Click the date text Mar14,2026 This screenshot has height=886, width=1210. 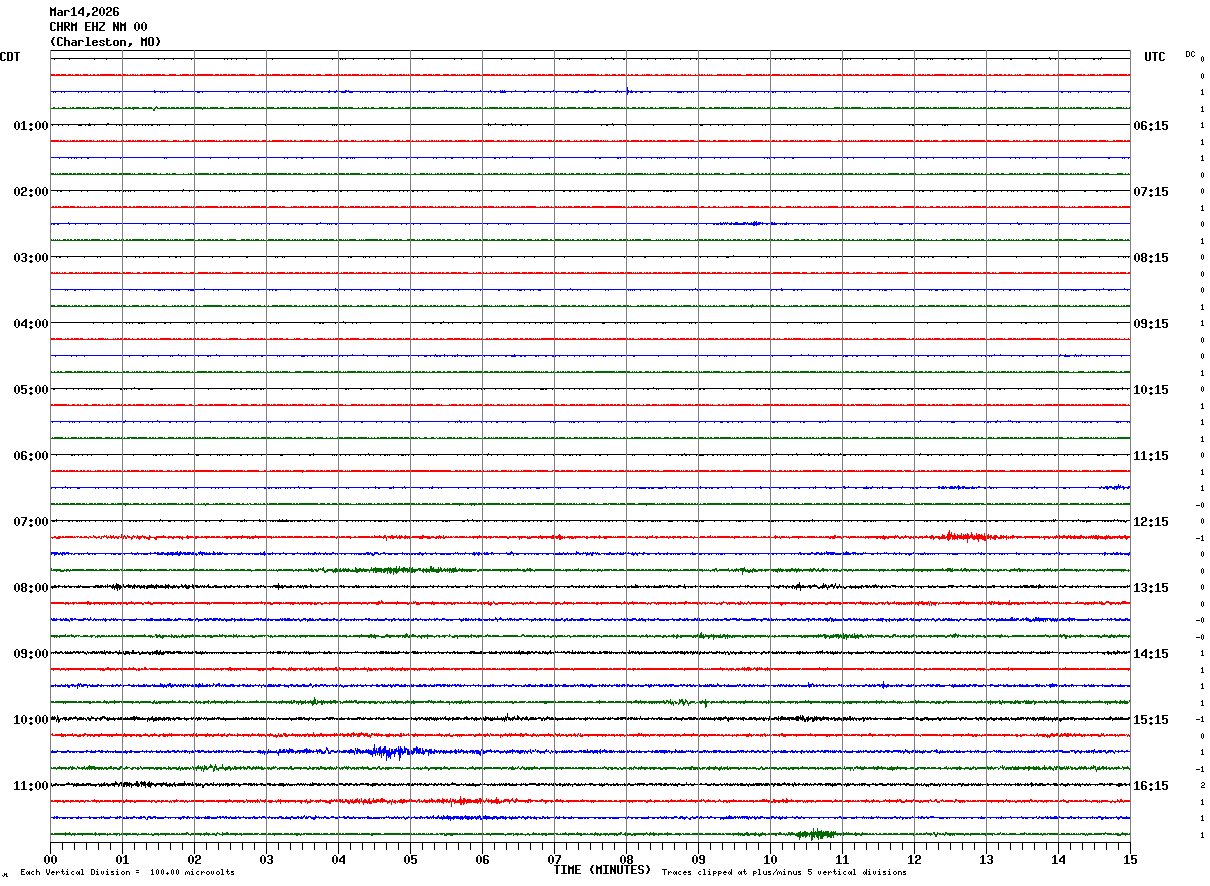click(84, 12)
